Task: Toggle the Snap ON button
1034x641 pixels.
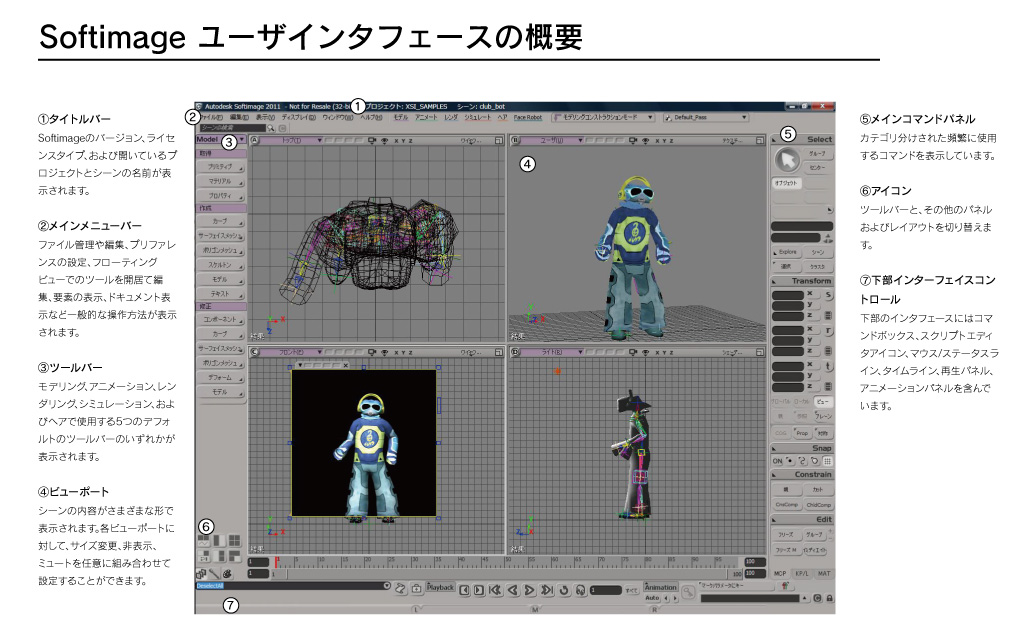Action: [779, 461]
